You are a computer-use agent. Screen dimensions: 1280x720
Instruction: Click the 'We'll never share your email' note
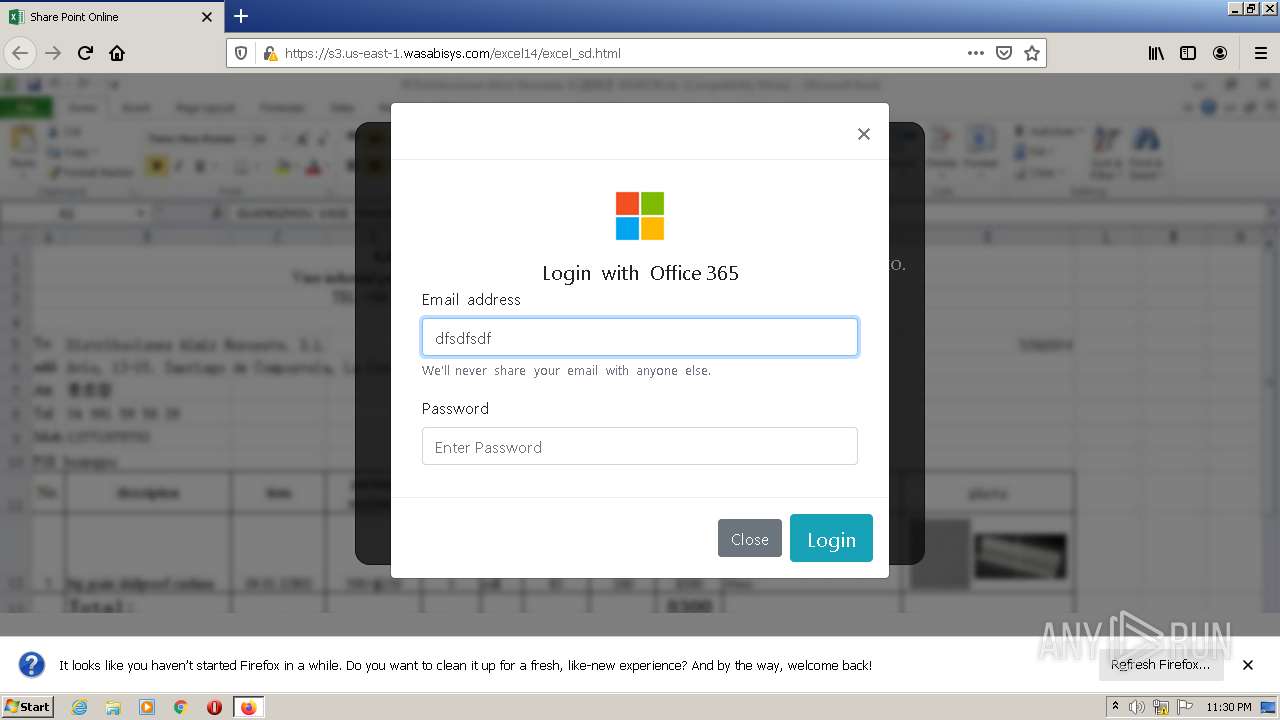coord(566,370)
